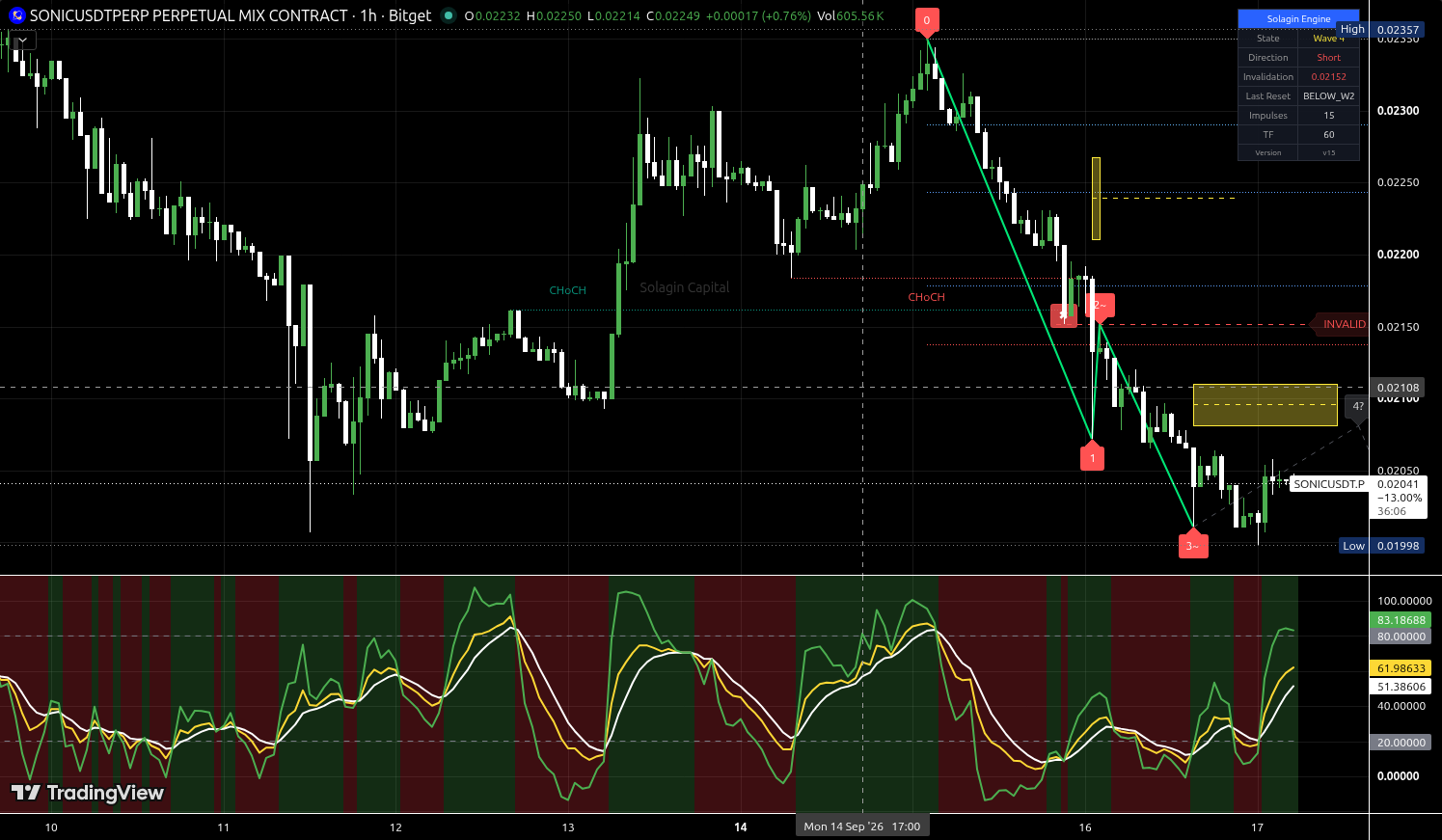Click the green market status dot
The height and width of the screenshot is (840, 1442).
click(448, 15)
